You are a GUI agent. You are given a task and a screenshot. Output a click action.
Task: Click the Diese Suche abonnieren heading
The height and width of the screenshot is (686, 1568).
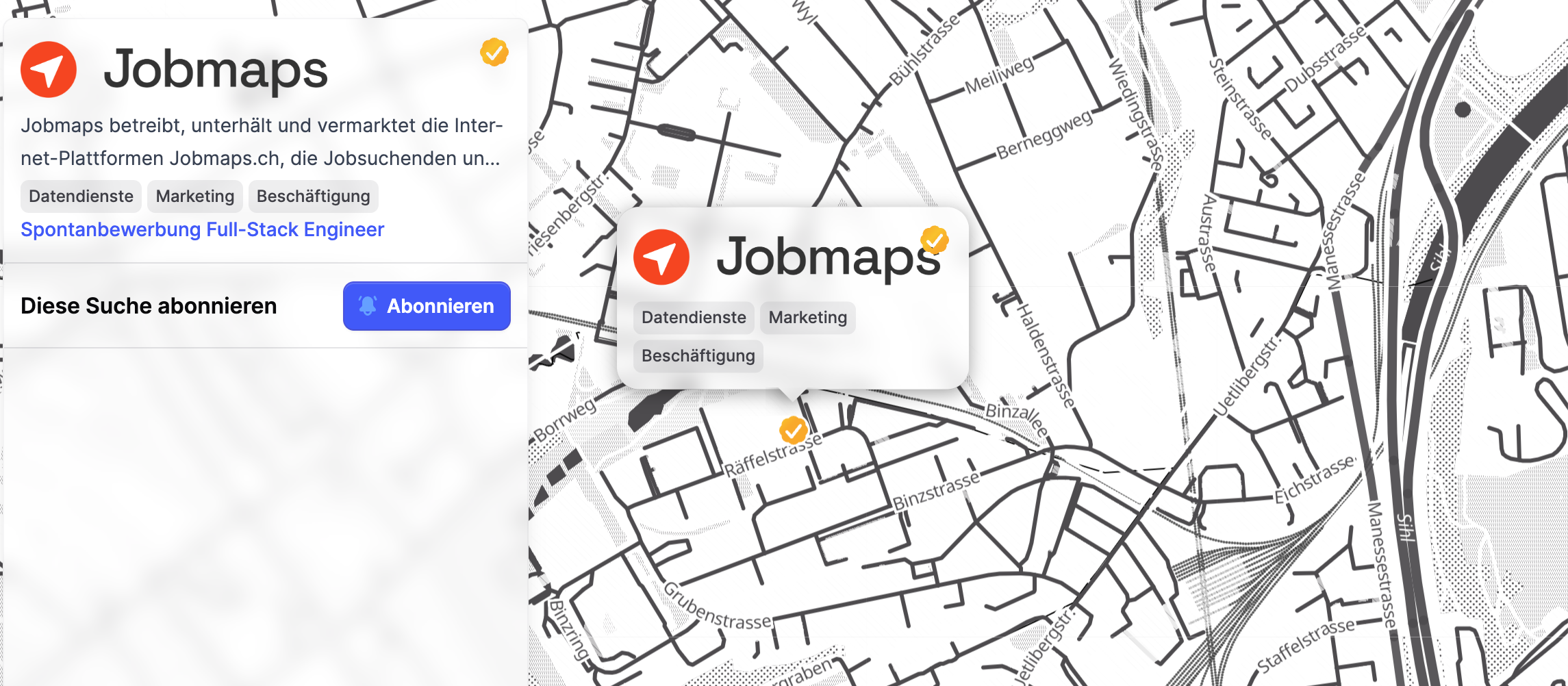coord(148,306)
